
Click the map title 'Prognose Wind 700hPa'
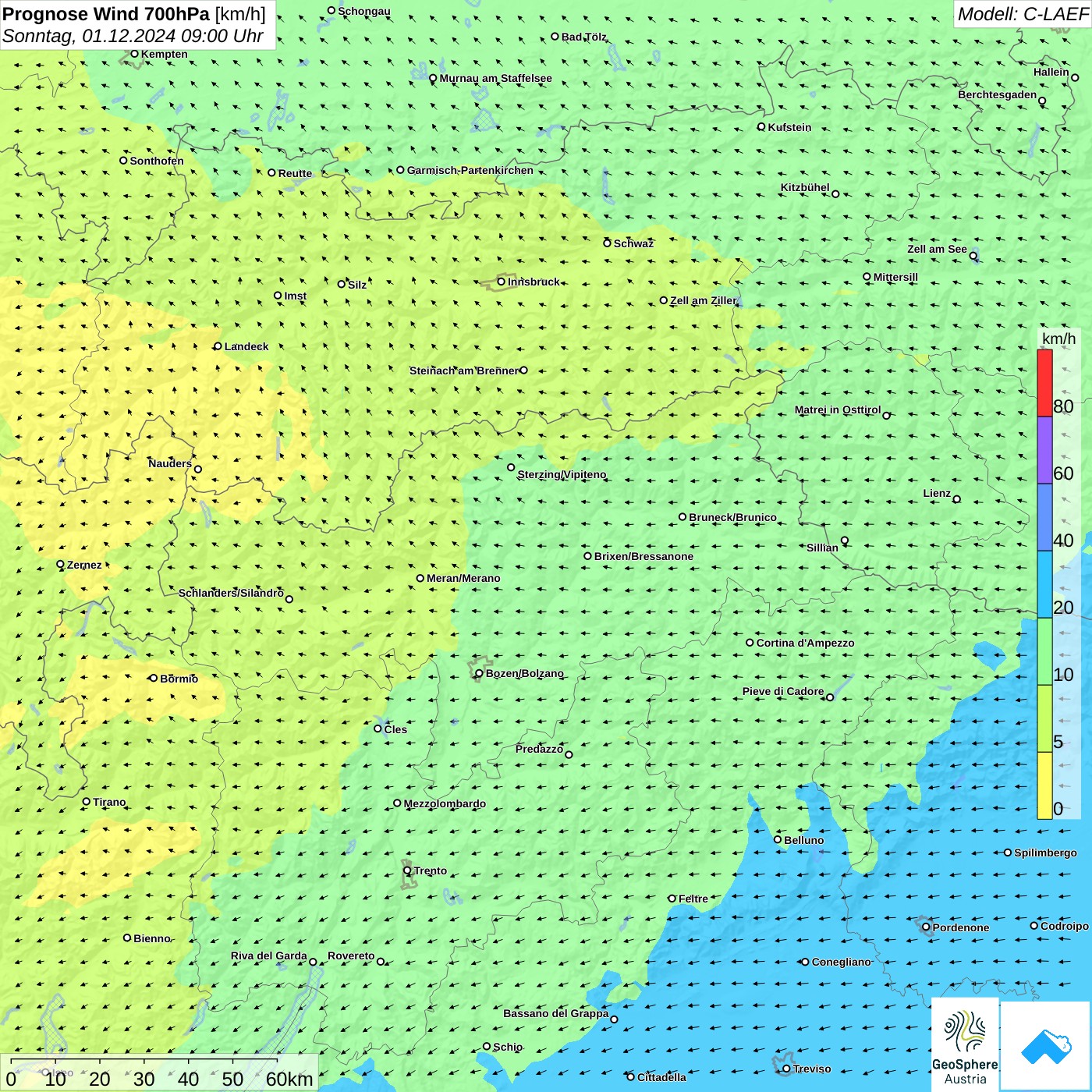pos(106,14)
